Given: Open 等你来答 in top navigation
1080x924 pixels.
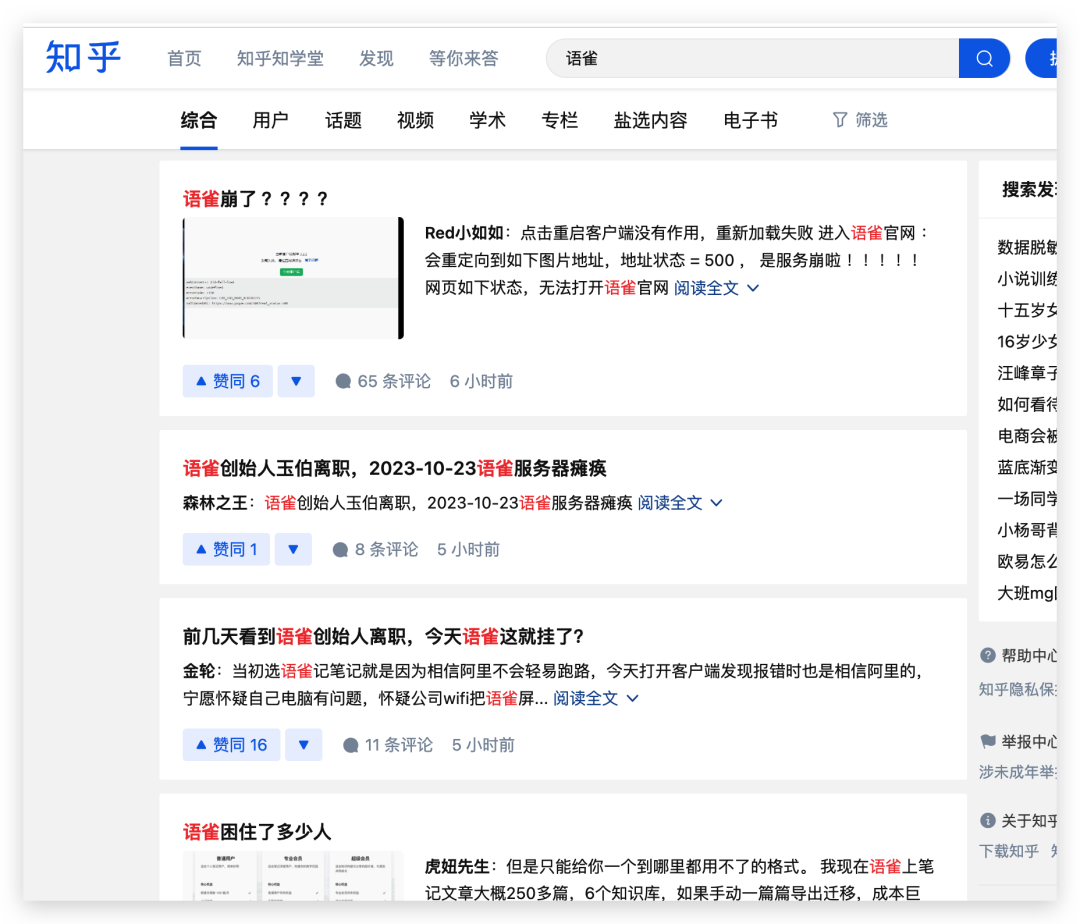Looking at the screenshot, I should [x=464, y=59].
